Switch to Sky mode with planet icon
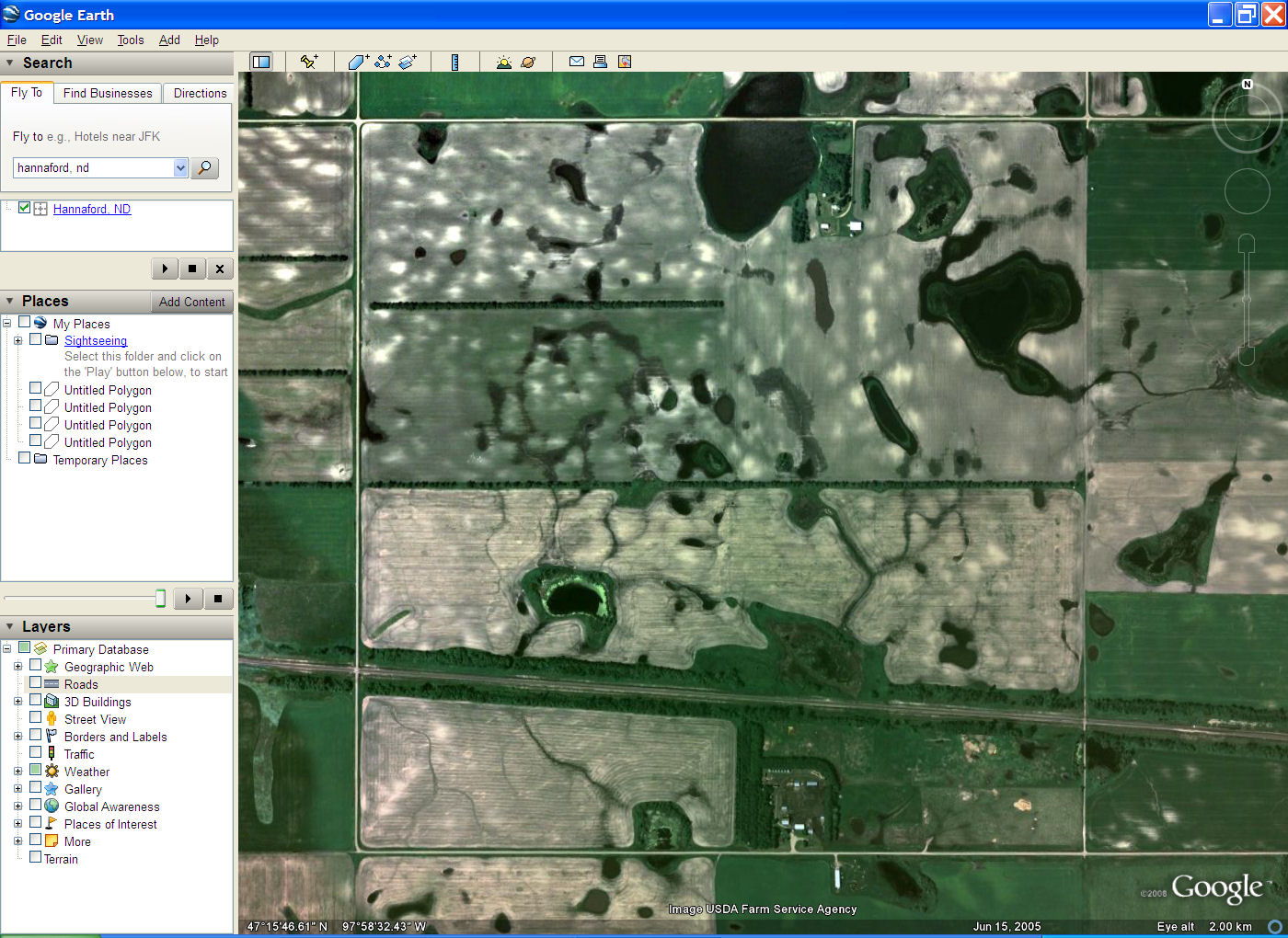 coord(528,62)
